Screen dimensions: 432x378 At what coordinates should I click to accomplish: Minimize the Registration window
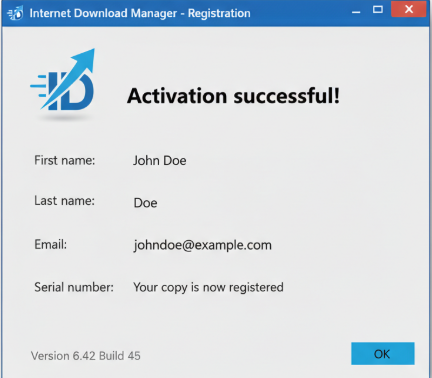click(x=356, y=12)
